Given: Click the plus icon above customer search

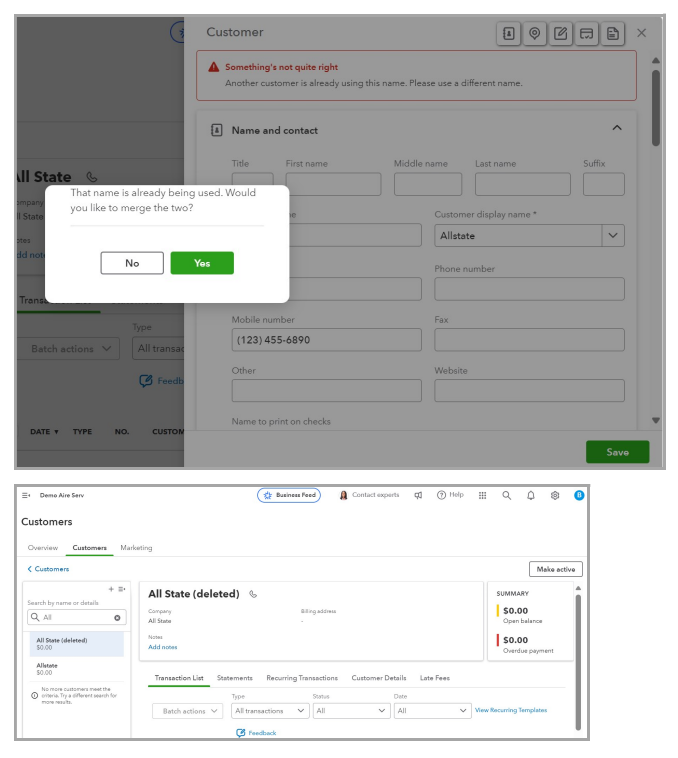Looking at the screenshot, I should (111, 589).
